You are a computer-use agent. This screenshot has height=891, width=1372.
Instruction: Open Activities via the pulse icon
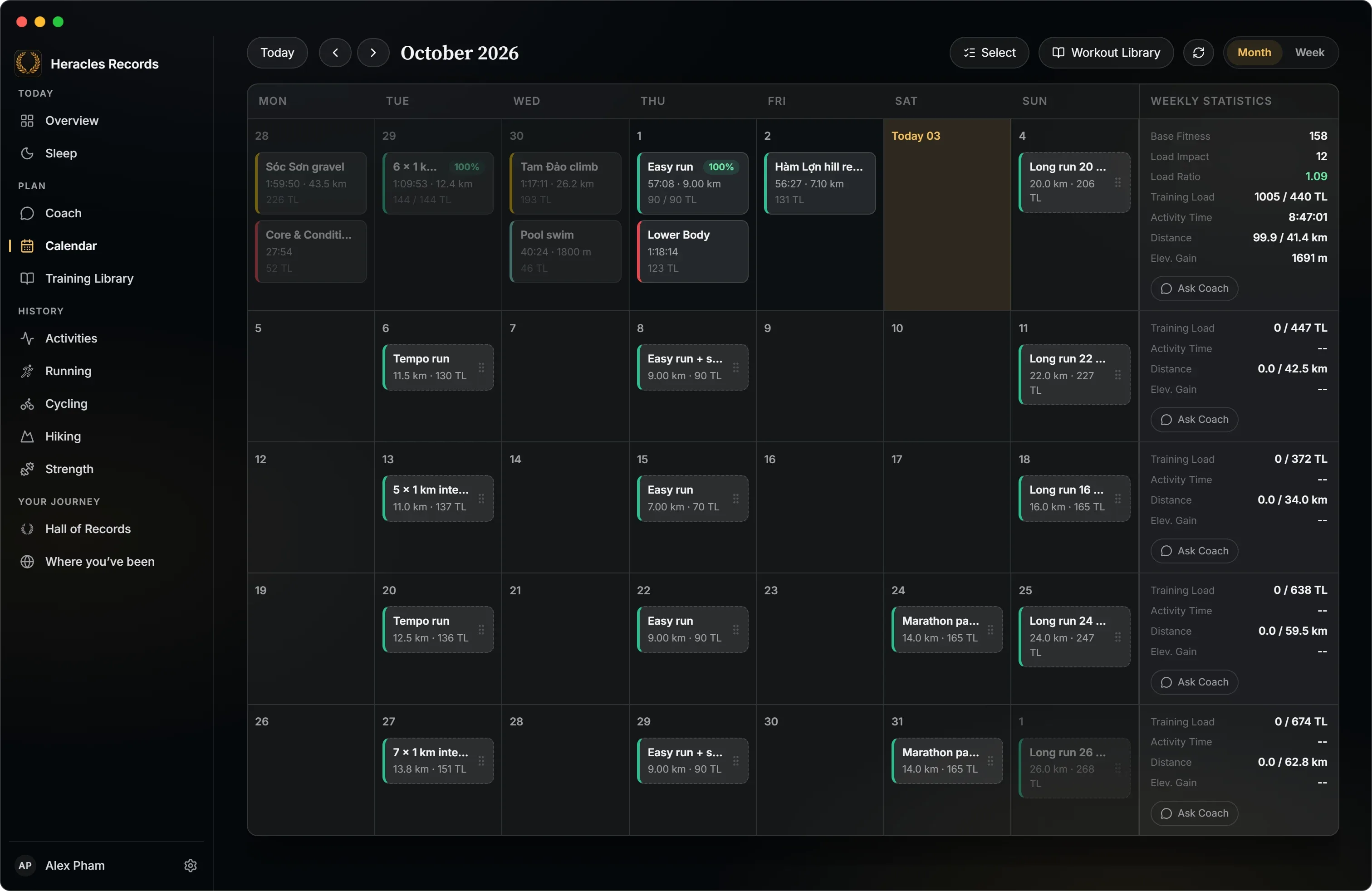click(27, 338)
